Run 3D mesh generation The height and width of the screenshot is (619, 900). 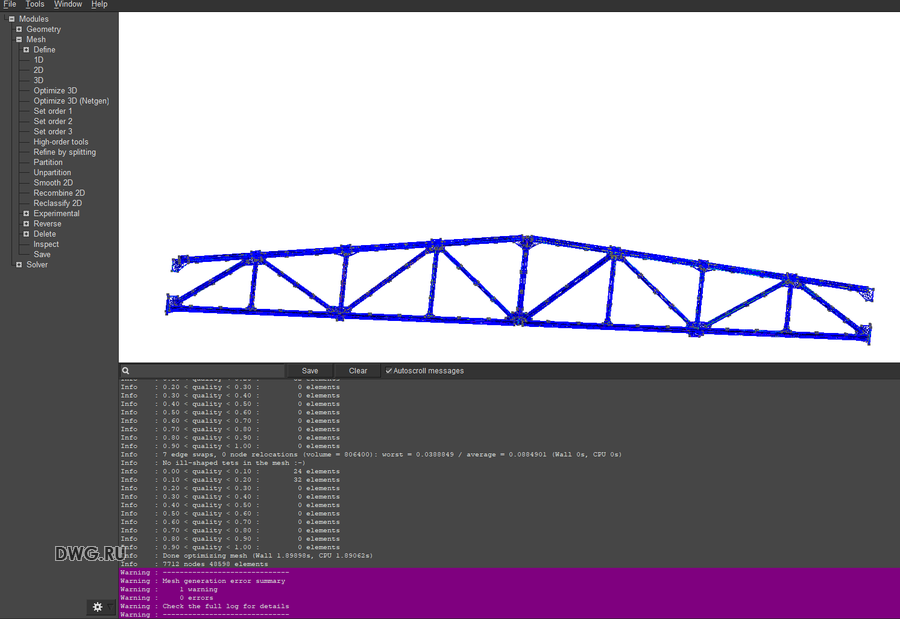pos(38,81)
